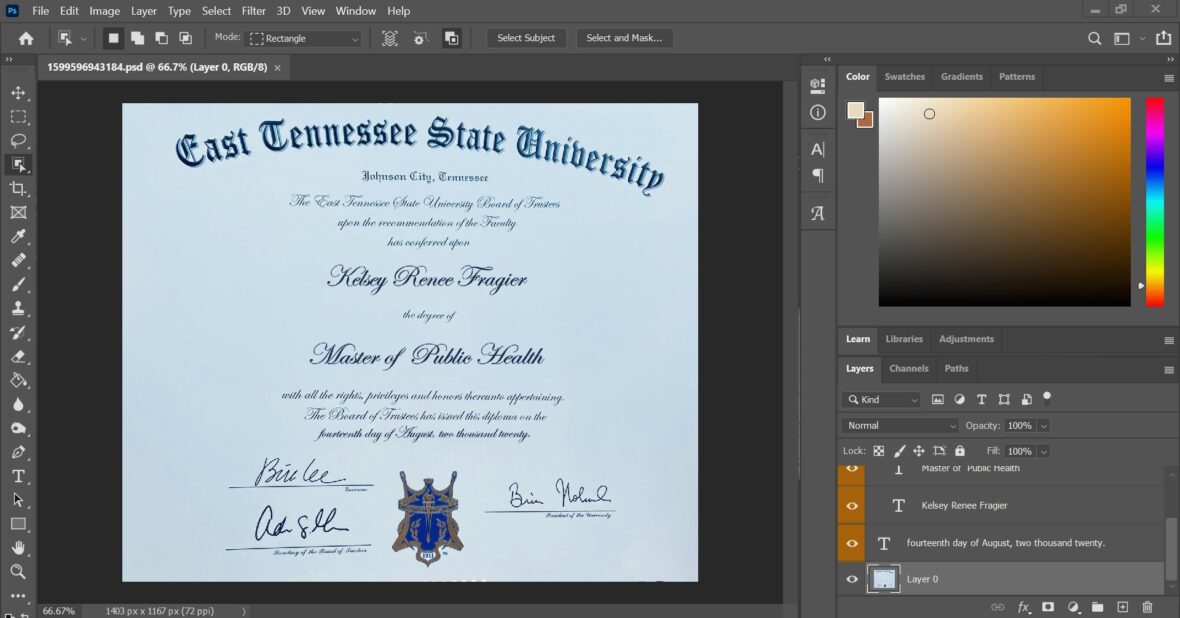
Task: Toggle lock all padlock icon
Action: tap(960, 451)
